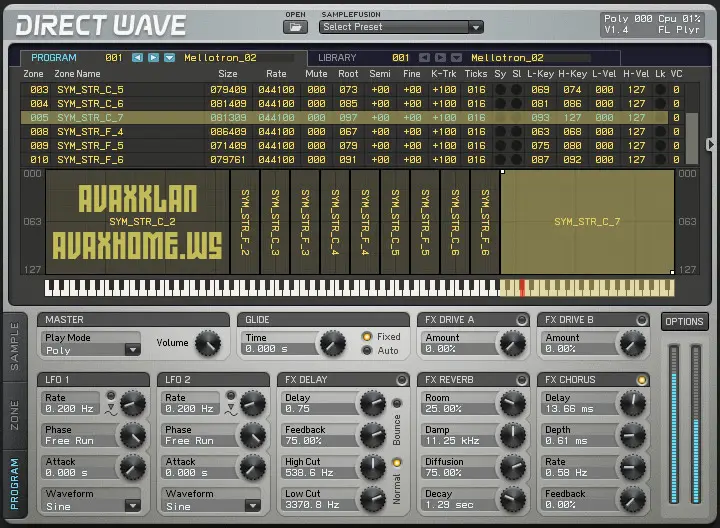720x528 pixels.
Task: Expand the side panel arrow at right edge
Action: 710,145
